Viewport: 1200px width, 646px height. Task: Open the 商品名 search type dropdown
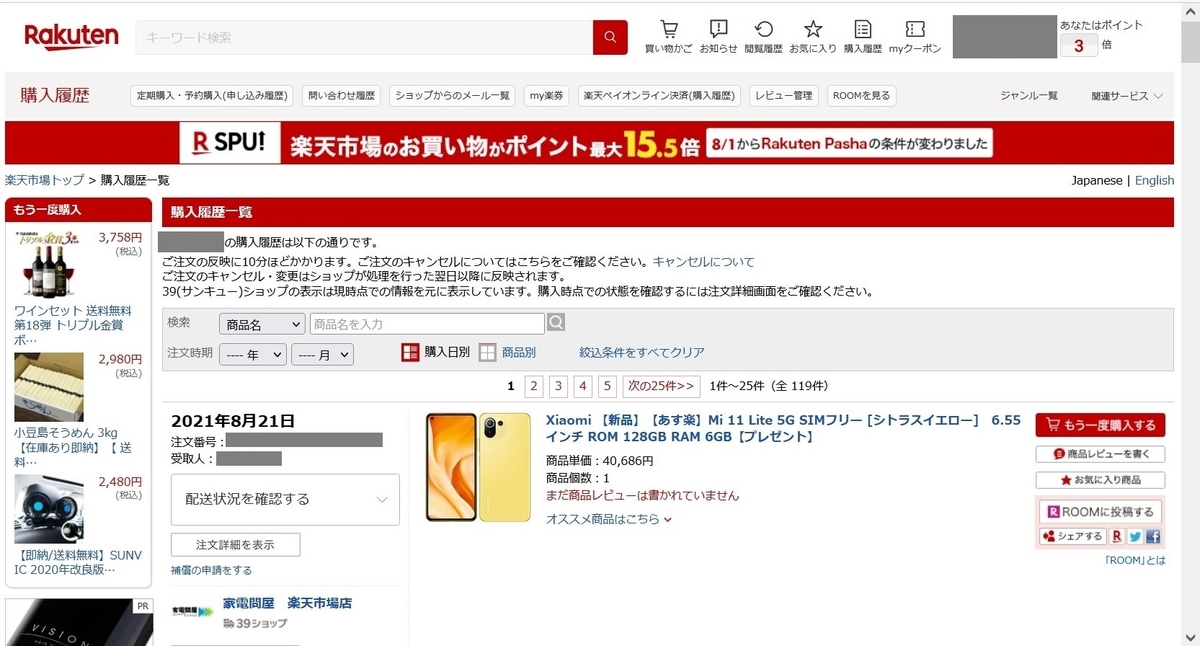[262, 324]
